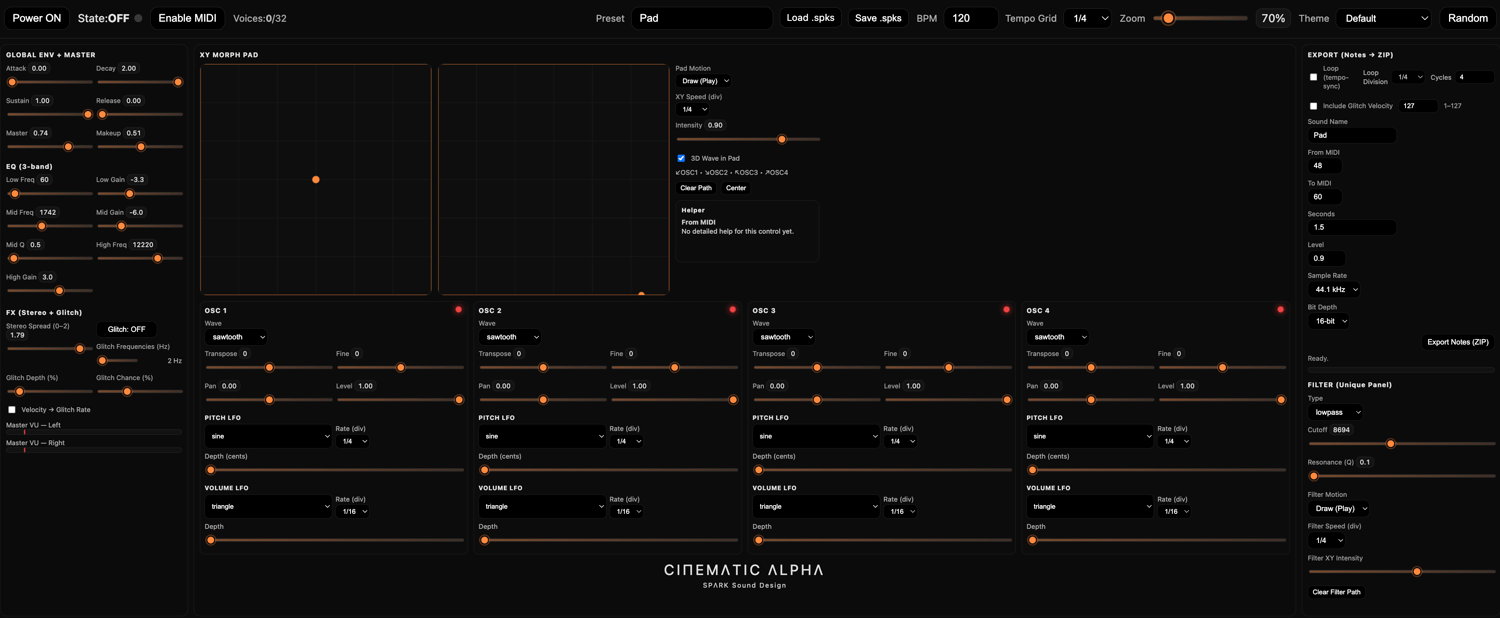Click the Export Notes (ZIP) button
Image resolution: width=1500 pixels, height=618 pixels.
[1458, 342]
